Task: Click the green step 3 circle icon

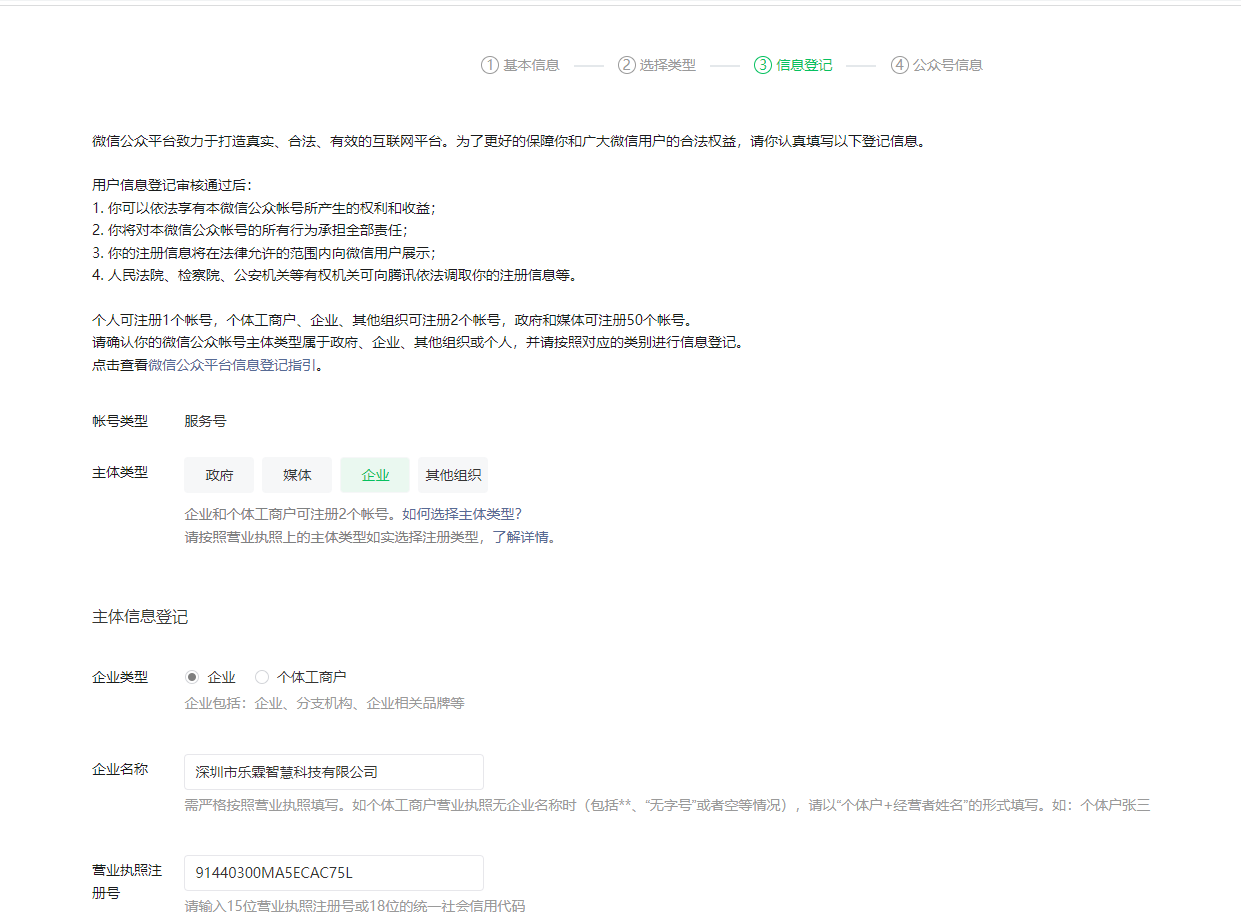Action: pos(763,65)
